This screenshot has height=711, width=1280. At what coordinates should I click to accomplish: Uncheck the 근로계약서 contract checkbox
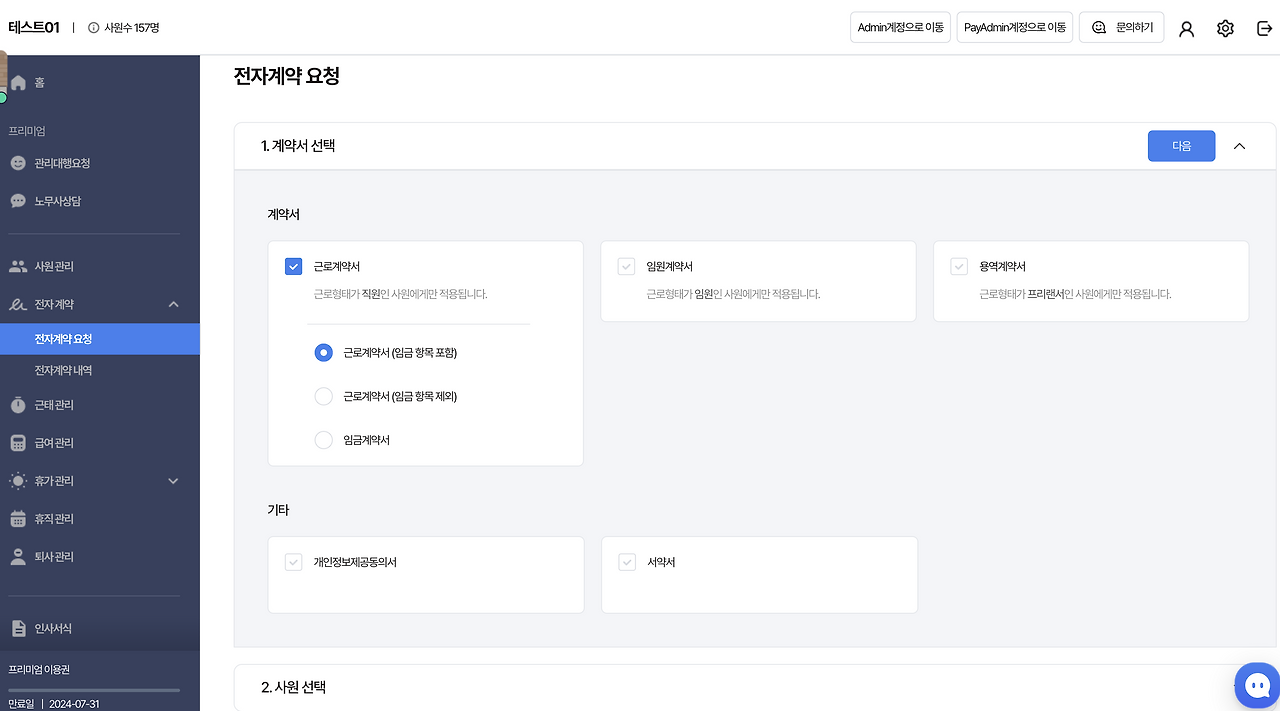click(293, 266)
